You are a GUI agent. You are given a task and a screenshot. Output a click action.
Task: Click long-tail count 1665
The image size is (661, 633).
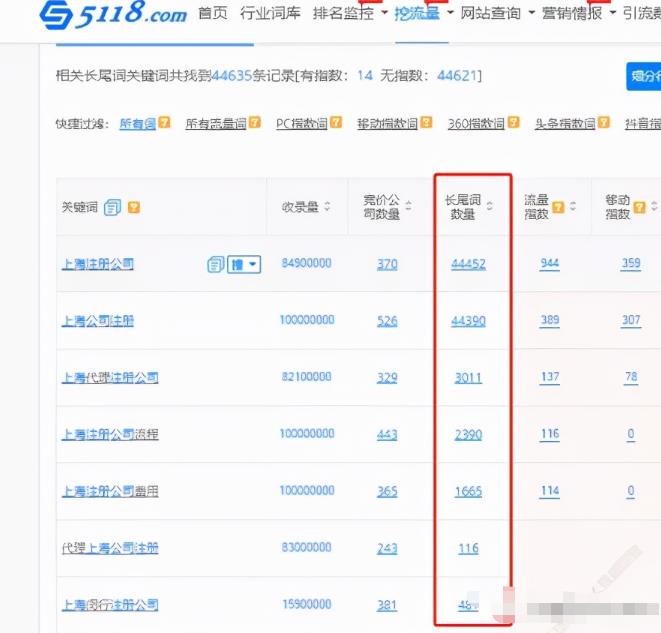tap(468, 491)
